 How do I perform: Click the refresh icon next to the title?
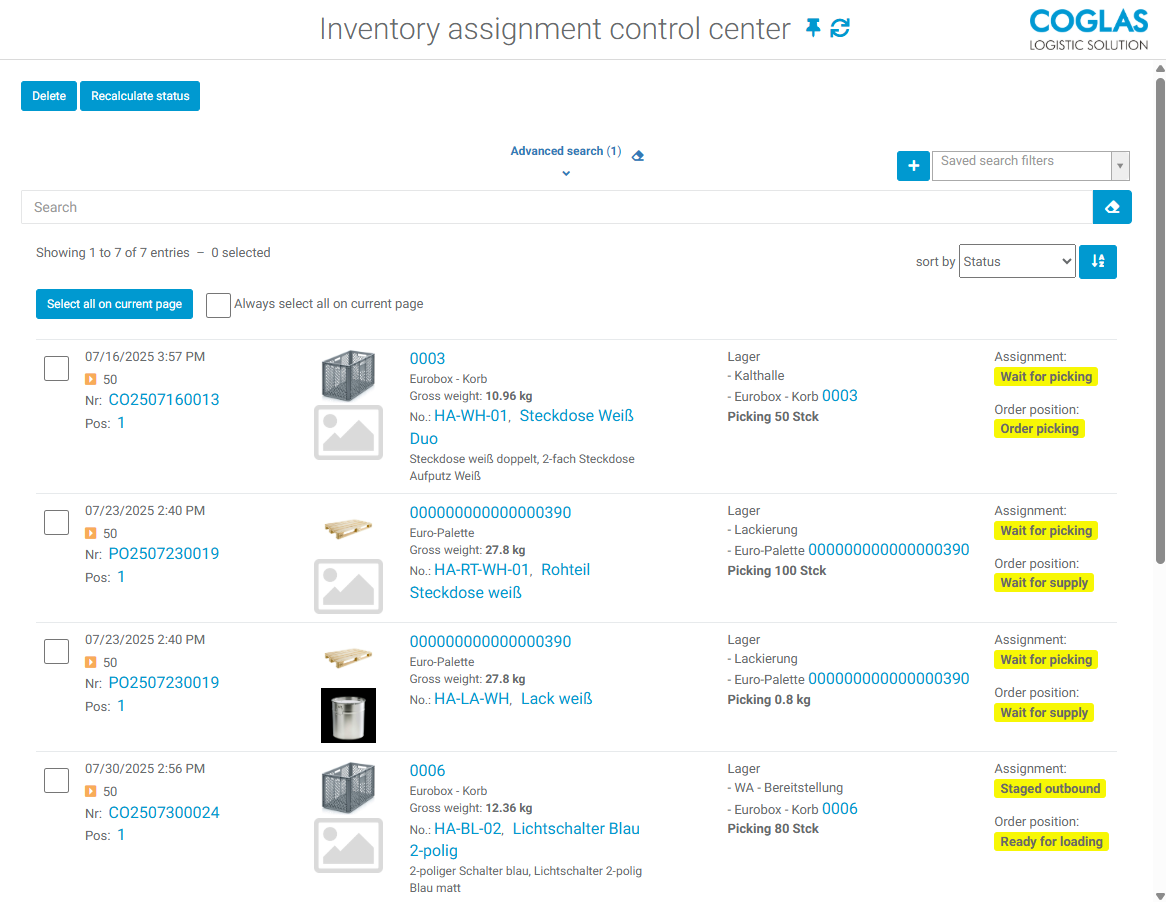pos(840,29)
